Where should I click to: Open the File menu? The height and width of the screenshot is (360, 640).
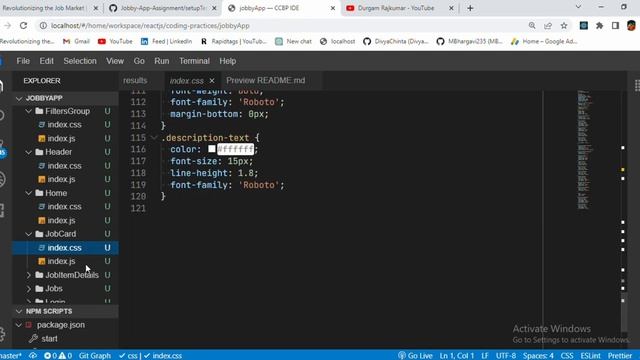[x=23, y=61]
